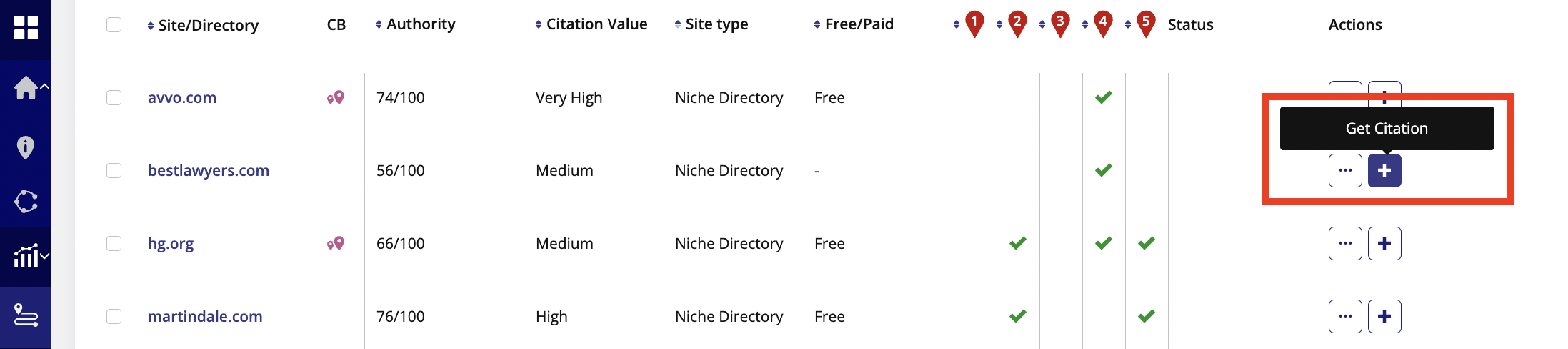Click the circular sync icon in sidebar

26,202
